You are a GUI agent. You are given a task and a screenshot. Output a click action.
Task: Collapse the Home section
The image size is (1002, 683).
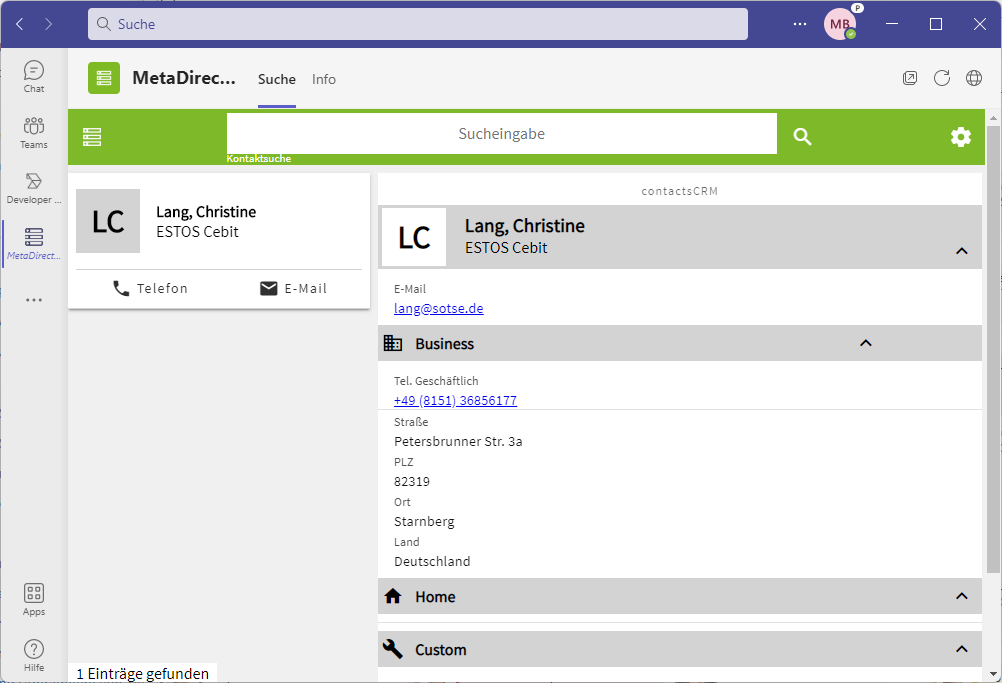(x=961, y=596)
